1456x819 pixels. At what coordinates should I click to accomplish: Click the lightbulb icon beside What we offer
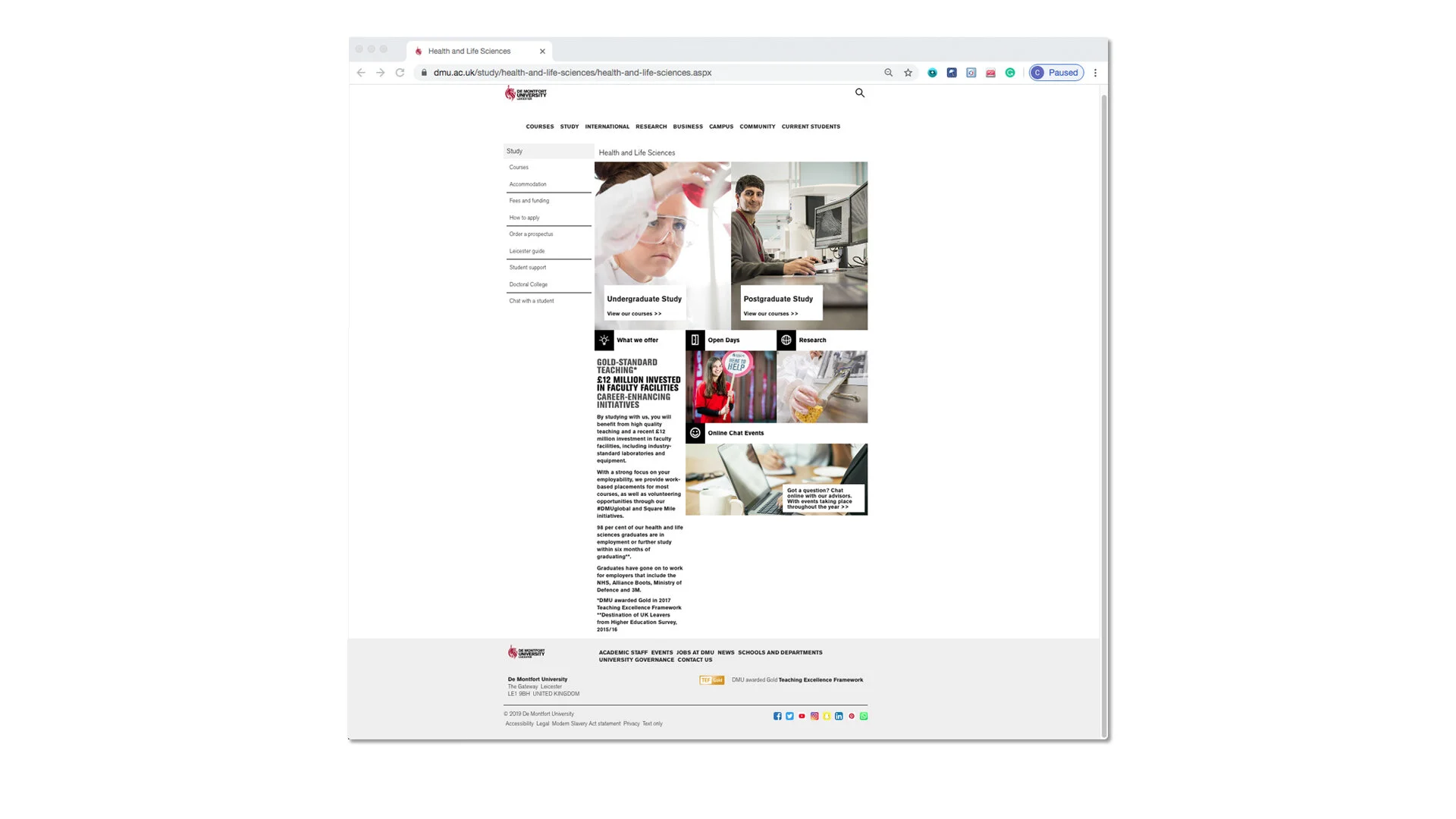point(604,340)
